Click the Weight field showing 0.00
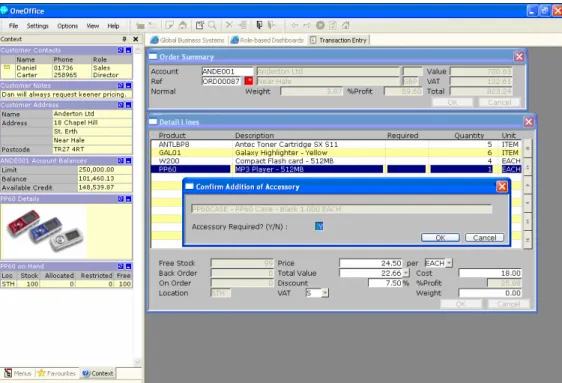Viewport: 562px width, 383px height. 490,293
